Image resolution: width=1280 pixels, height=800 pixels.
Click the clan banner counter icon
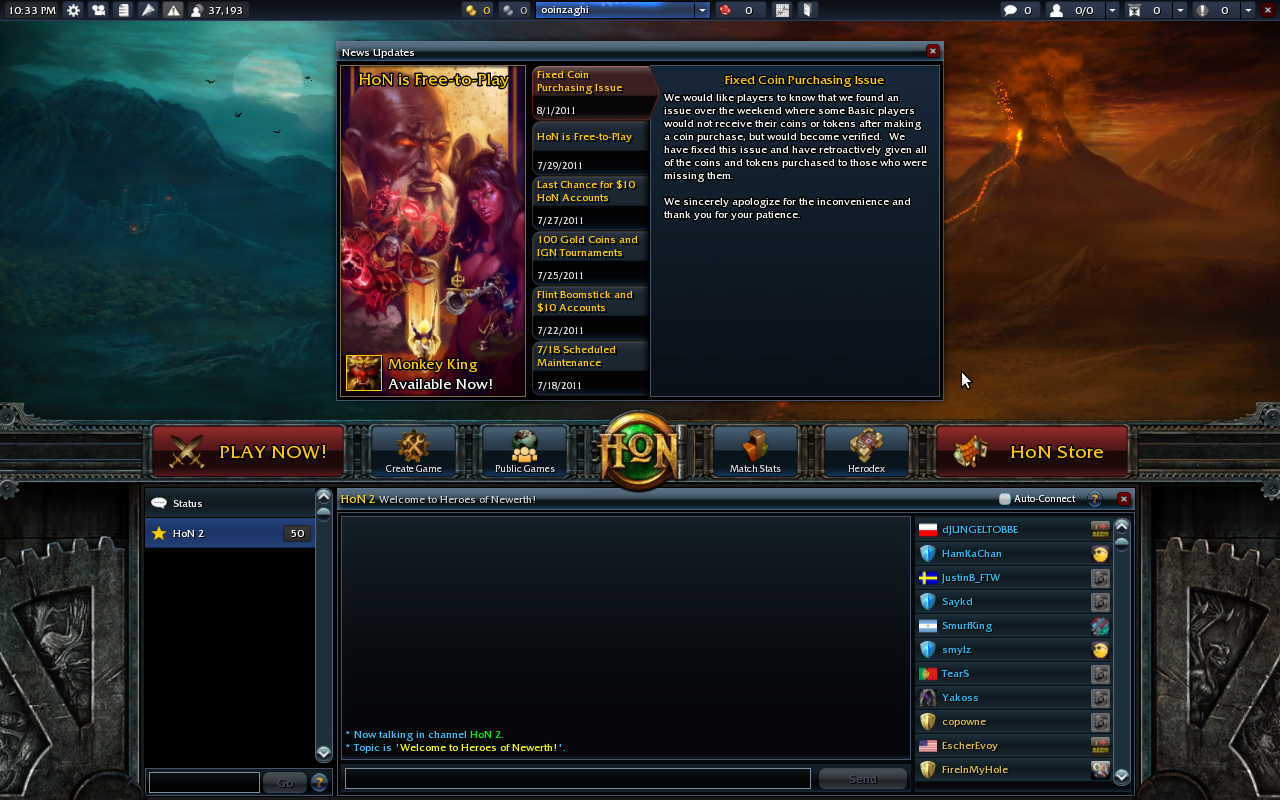click(x=1135, y=10)
